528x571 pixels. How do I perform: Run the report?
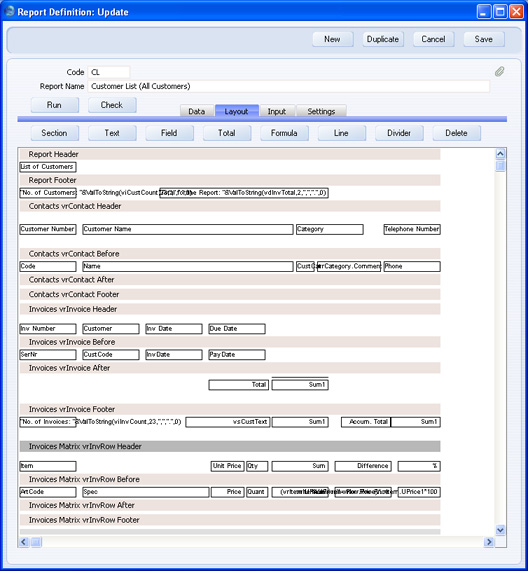55,105
